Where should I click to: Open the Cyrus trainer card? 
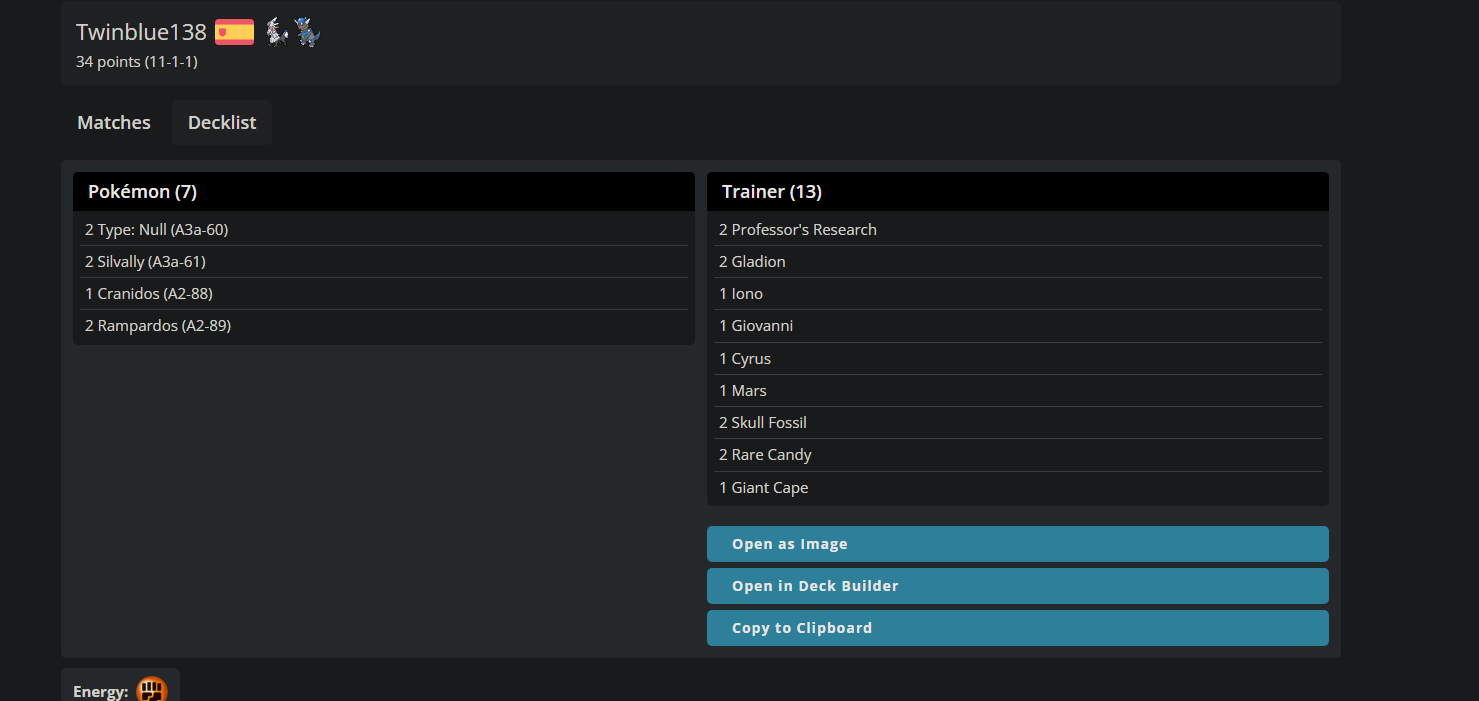click(745, 359)
